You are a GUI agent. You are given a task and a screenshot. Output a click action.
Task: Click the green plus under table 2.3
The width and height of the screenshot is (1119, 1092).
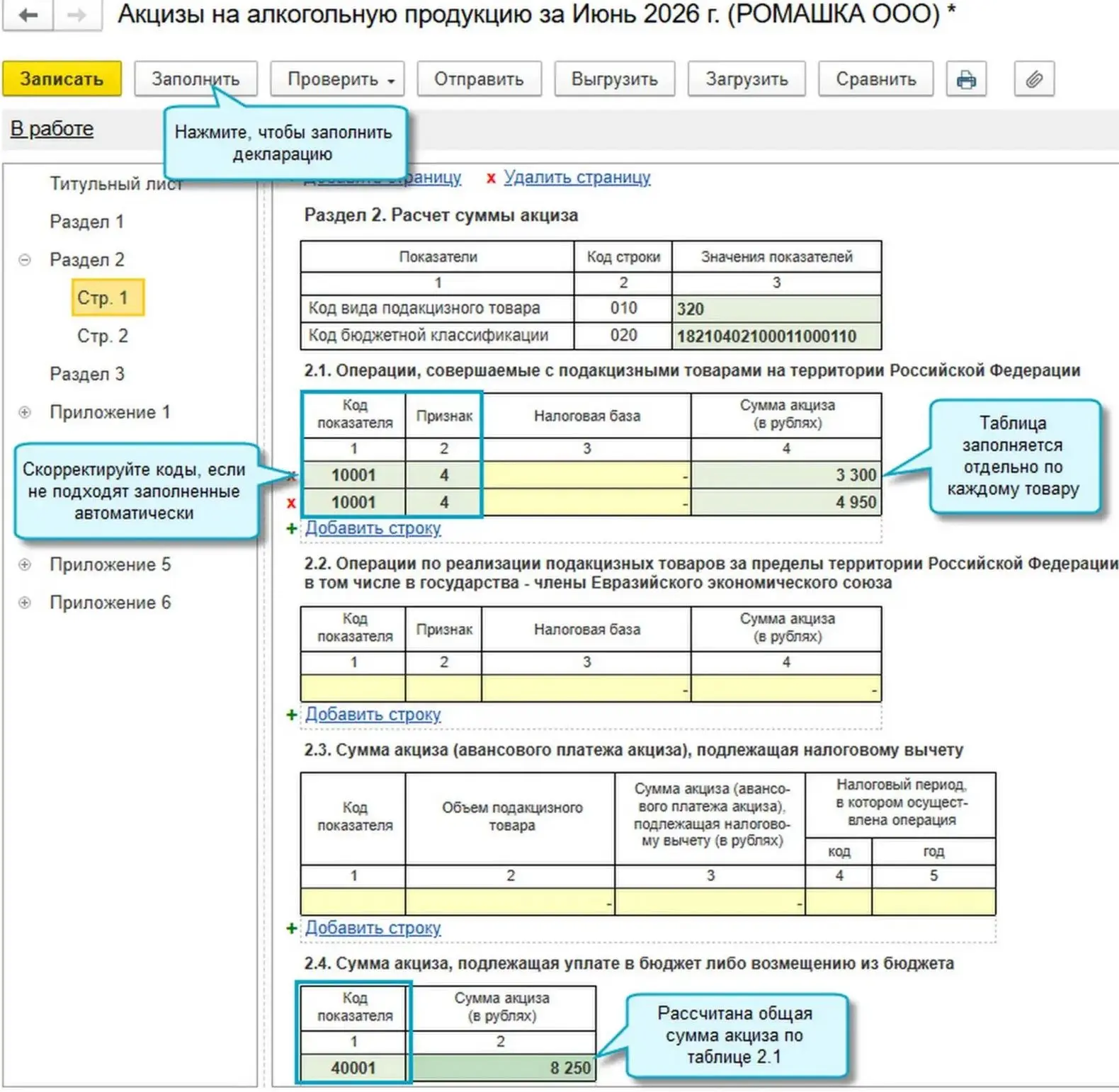click(291, 928)
